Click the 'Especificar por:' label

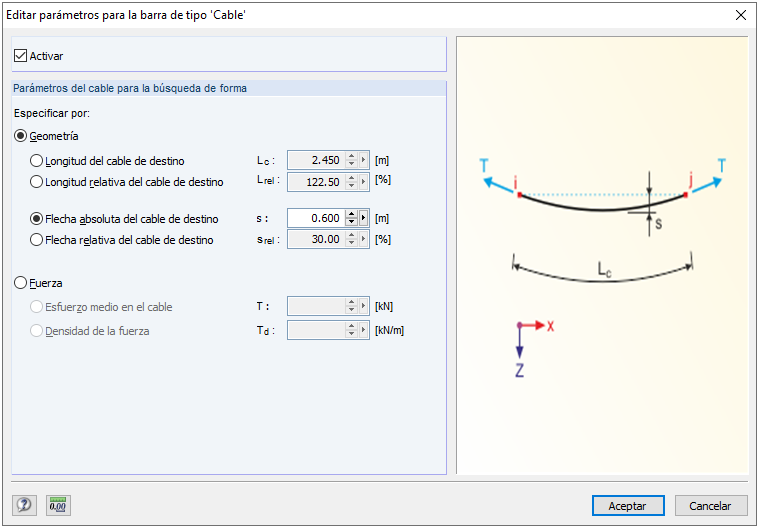click(52, 113)
